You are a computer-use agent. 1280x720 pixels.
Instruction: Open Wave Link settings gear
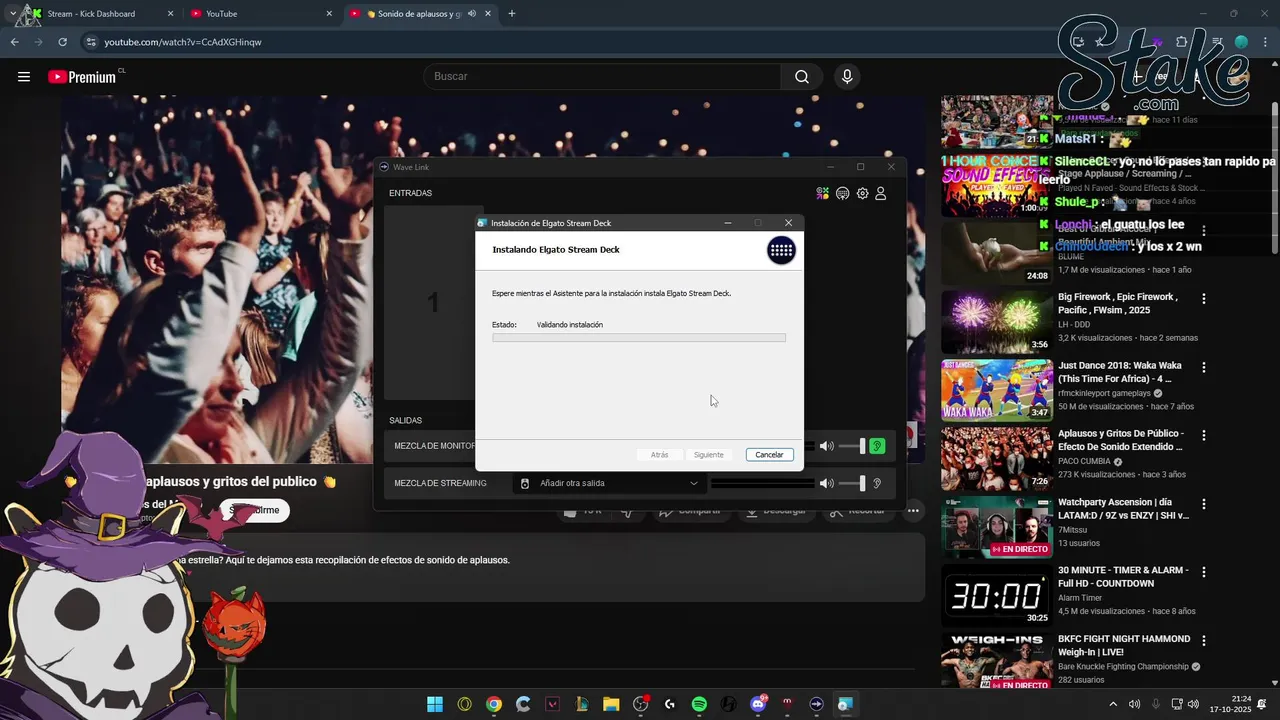[x=862, y=194]
